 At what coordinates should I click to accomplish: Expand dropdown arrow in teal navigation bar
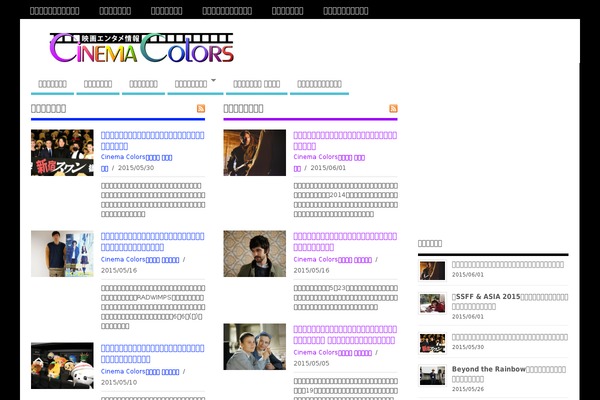[x=214, y=80]
